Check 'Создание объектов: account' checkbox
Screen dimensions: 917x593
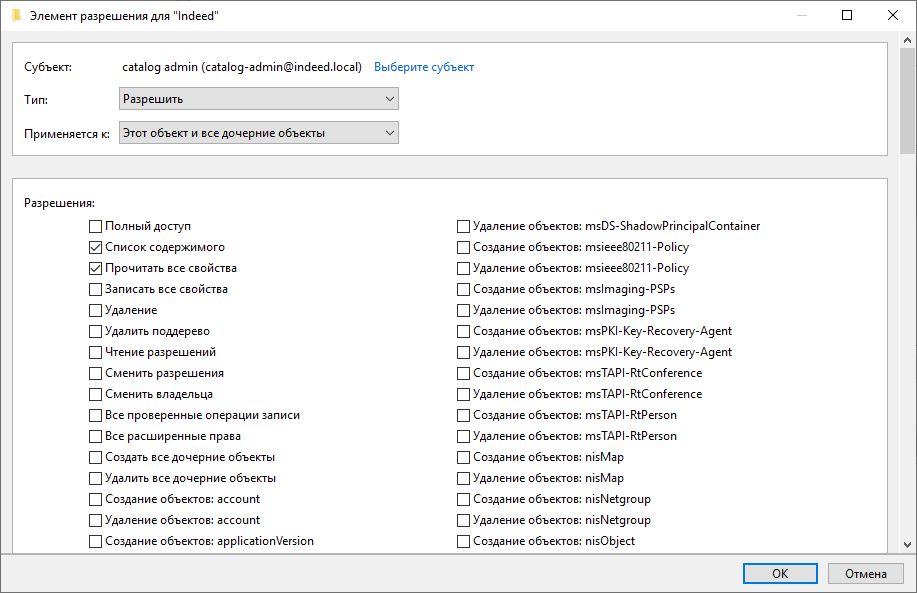click(96, 499)
